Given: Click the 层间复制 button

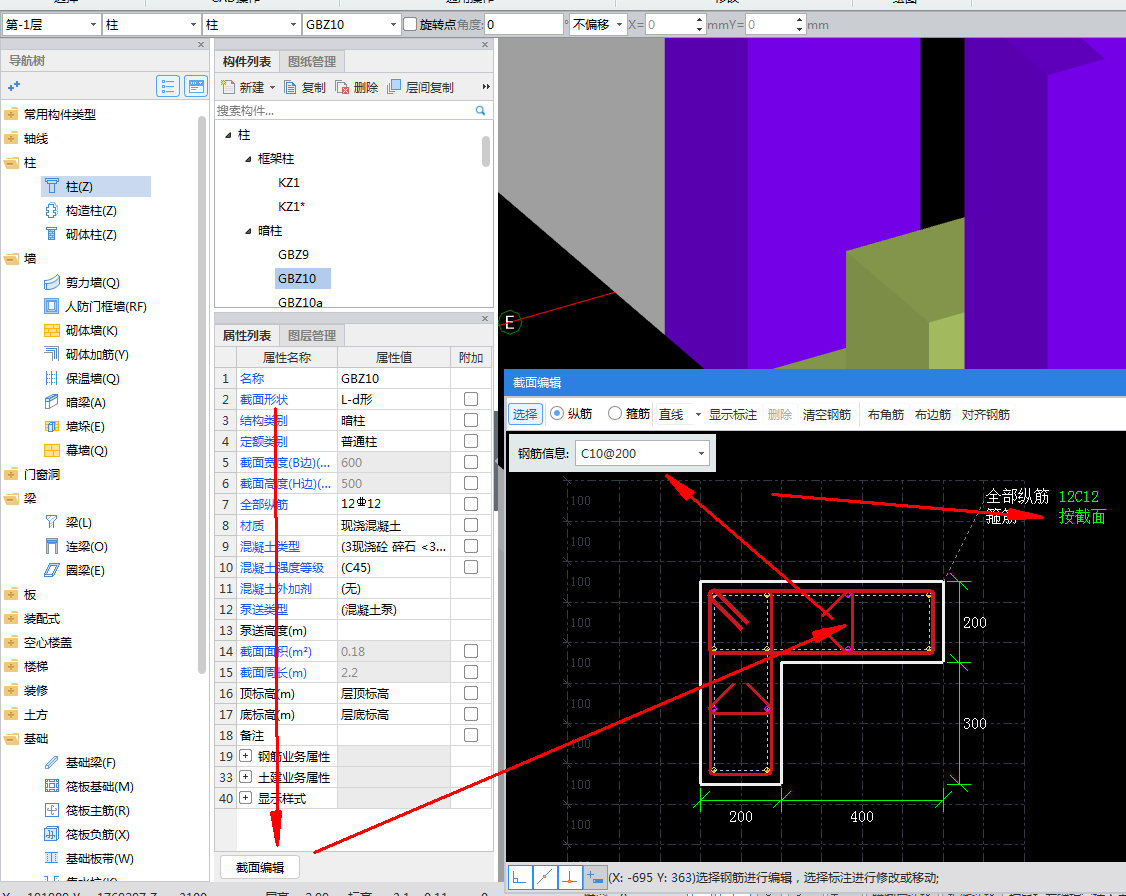Looking at the screenshot, I should pos(421,88).
